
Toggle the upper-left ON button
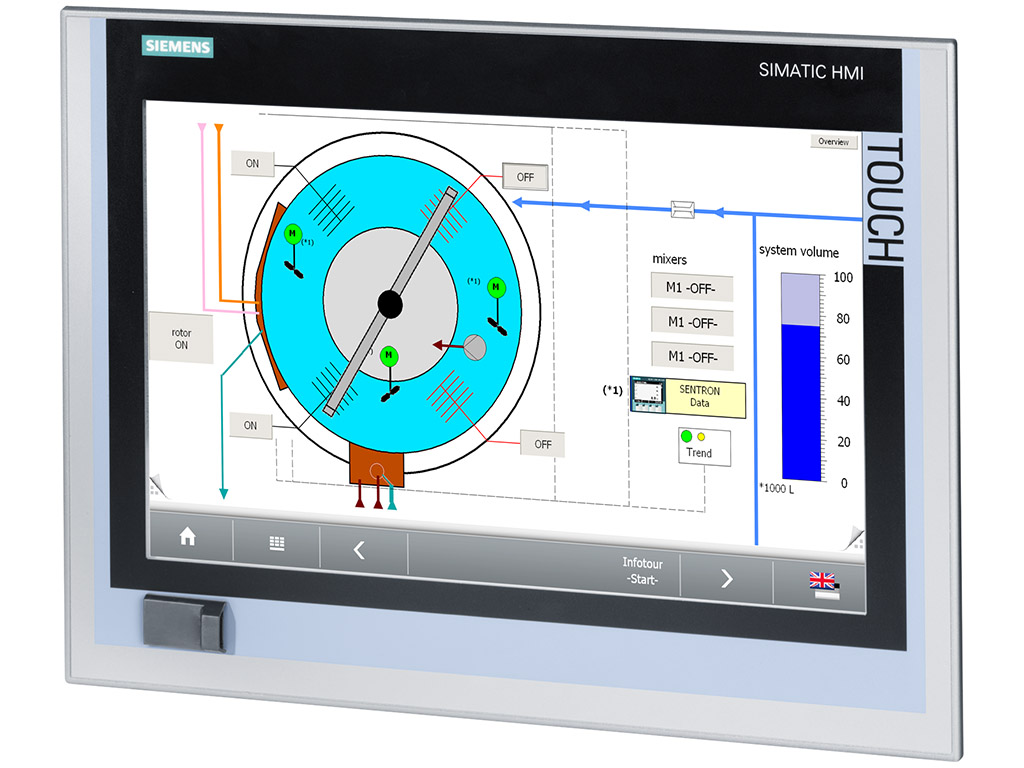tap(251, 163)
